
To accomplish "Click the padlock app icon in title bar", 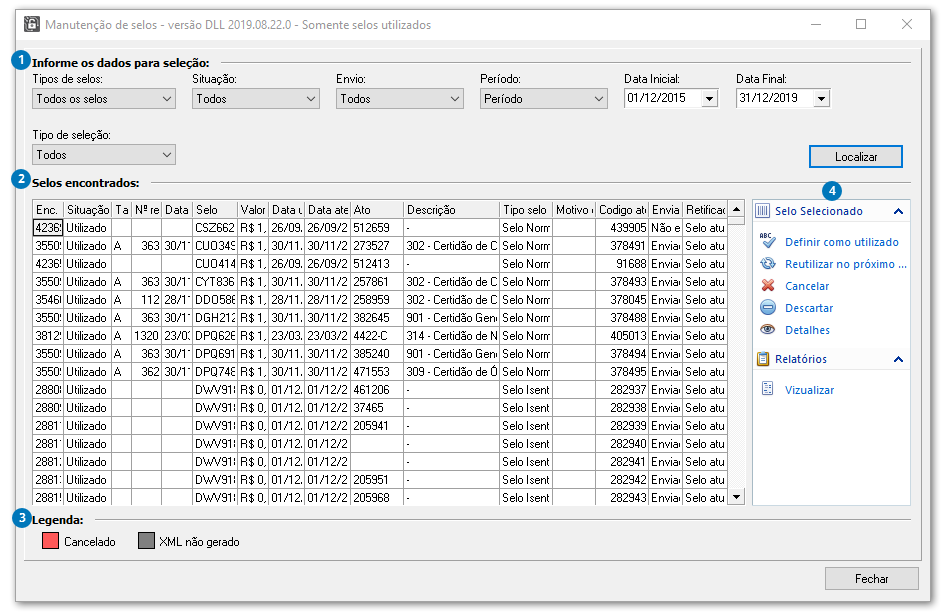I will [x=31, y=24].
